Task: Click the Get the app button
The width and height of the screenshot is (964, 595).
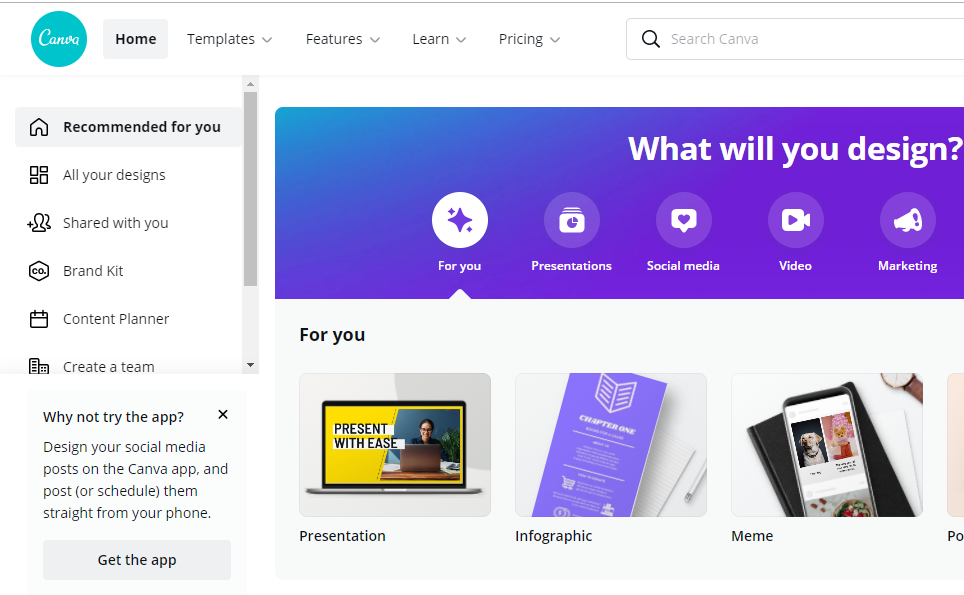Action: coord(136,560)
